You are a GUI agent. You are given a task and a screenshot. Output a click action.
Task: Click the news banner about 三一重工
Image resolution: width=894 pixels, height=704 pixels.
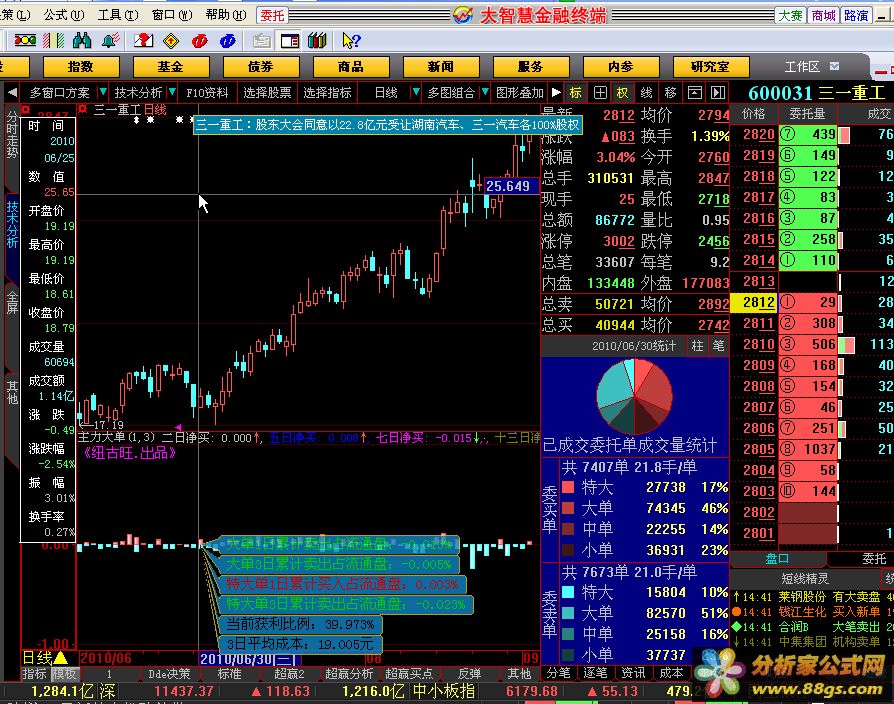coord(388,125)
